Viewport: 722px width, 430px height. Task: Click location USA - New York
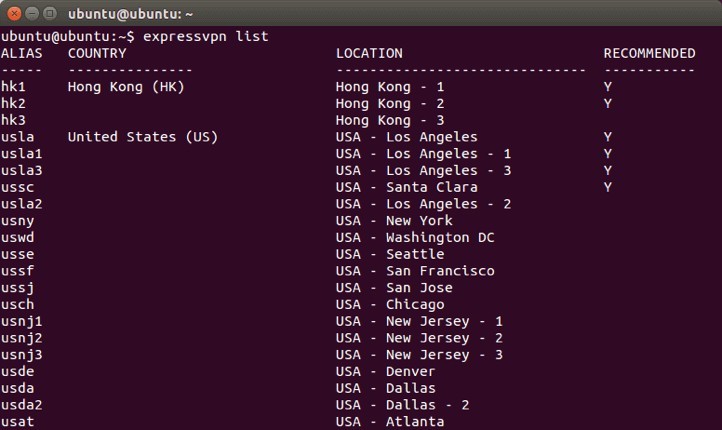395,221
